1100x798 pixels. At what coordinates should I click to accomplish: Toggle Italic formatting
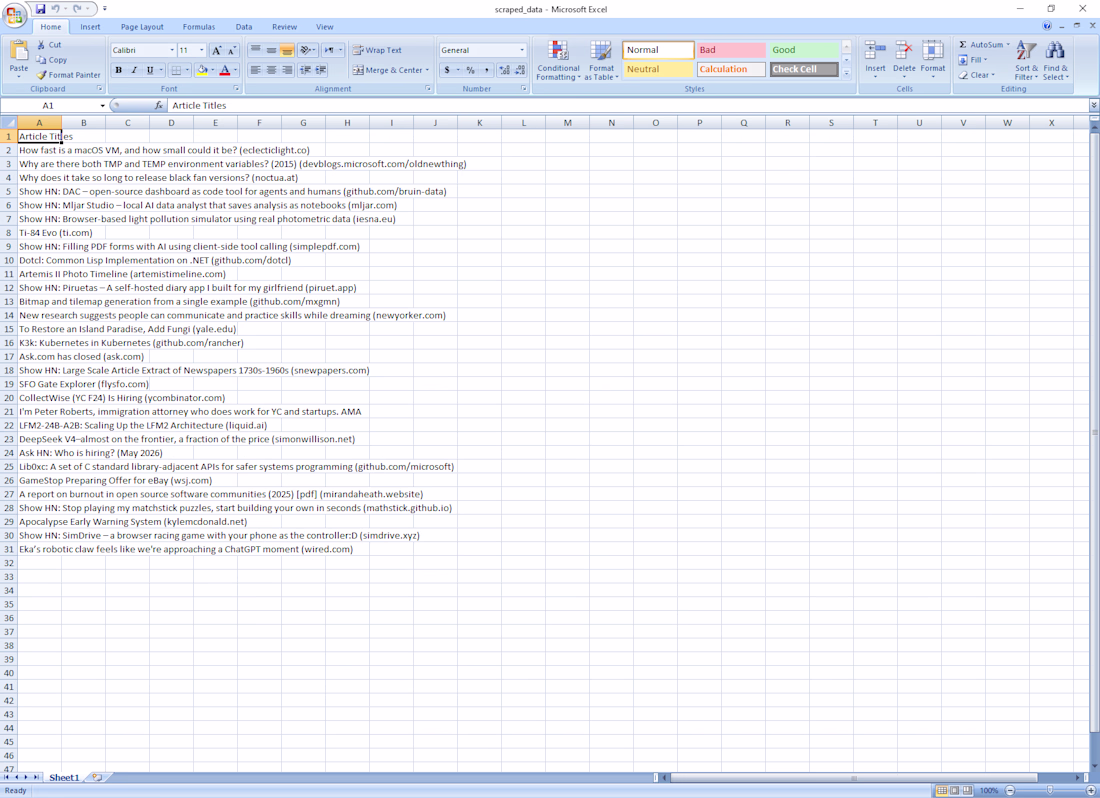click(x=134, y=70)
